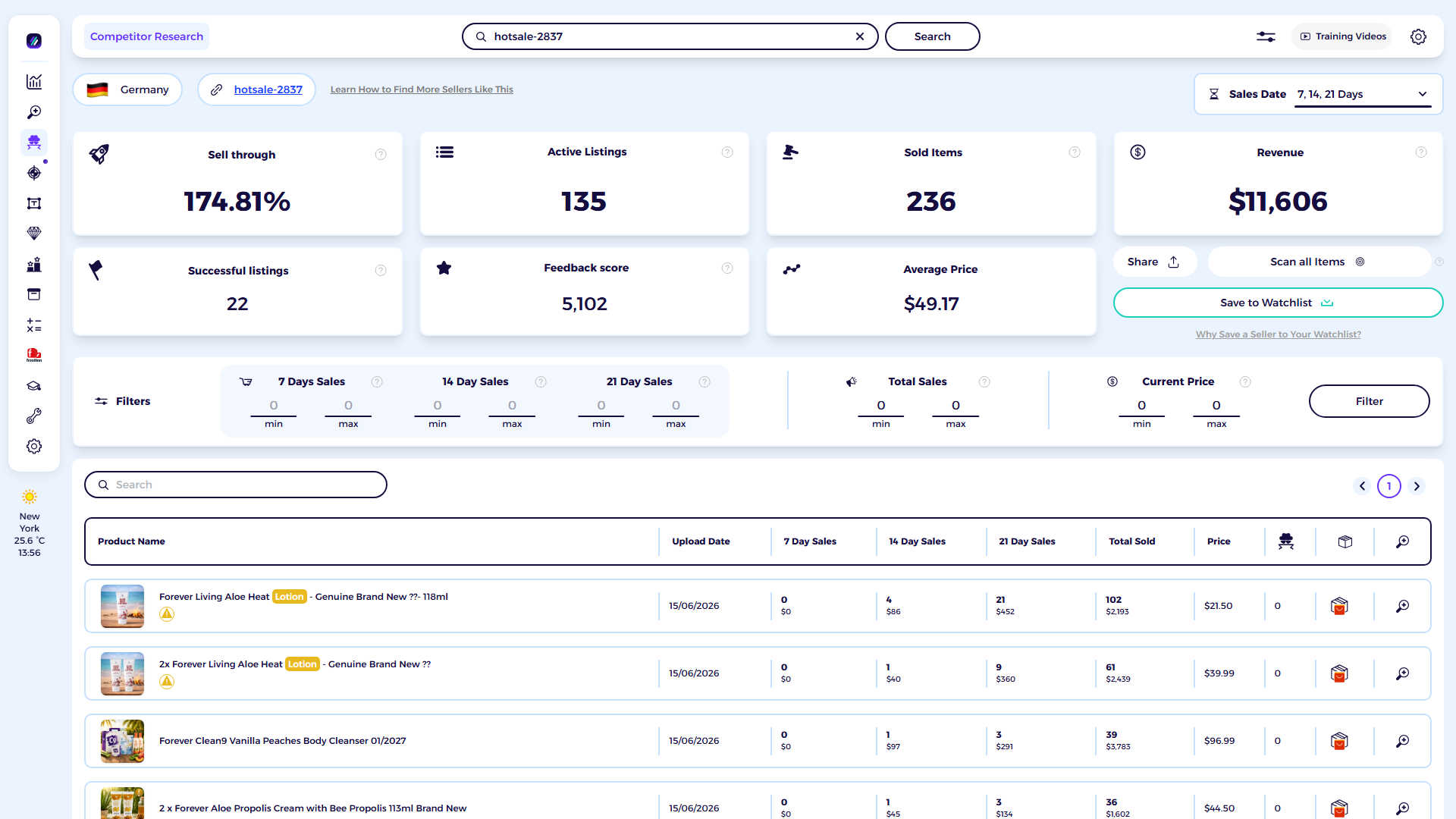The image size is (1456, 819).
Task: Sort by Price column
Action: (1219, 541)
